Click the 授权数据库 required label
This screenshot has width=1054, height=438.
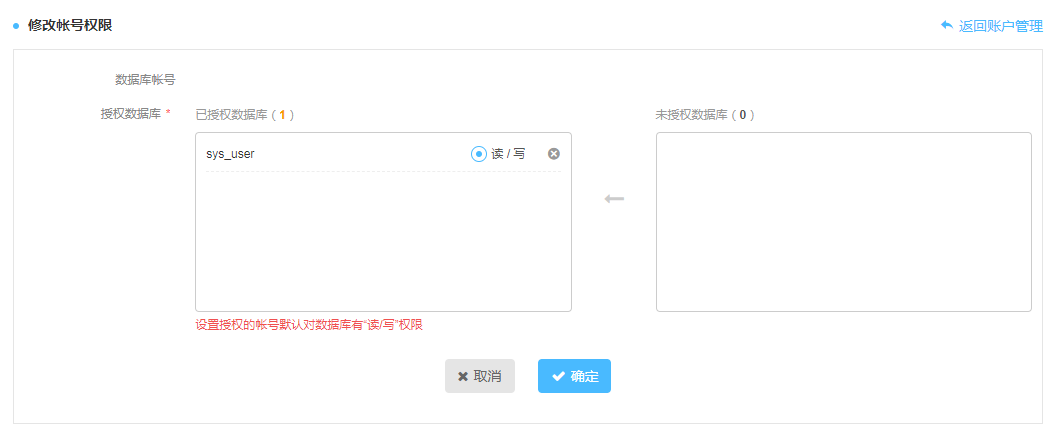coord(136,114)
